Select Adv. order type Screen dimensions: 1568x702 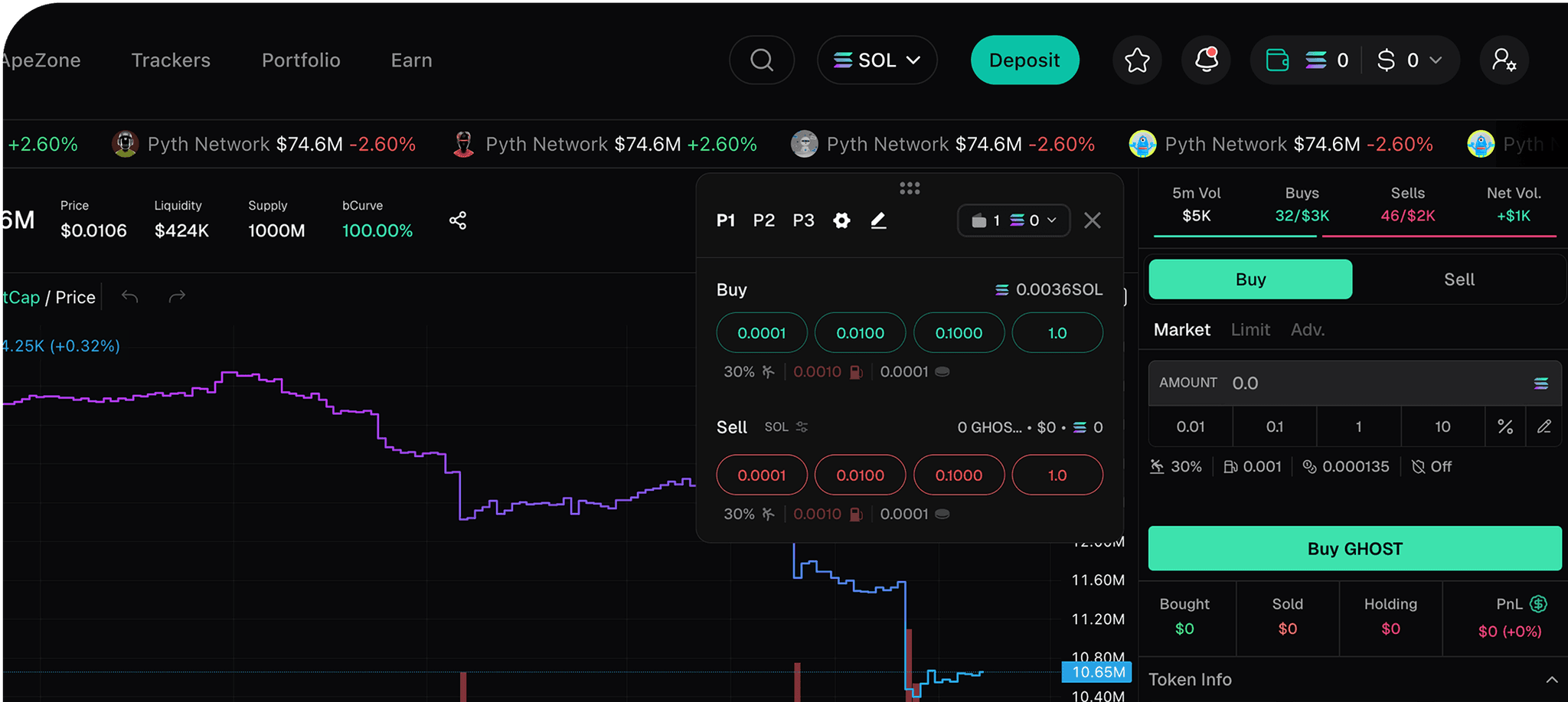1308,330
